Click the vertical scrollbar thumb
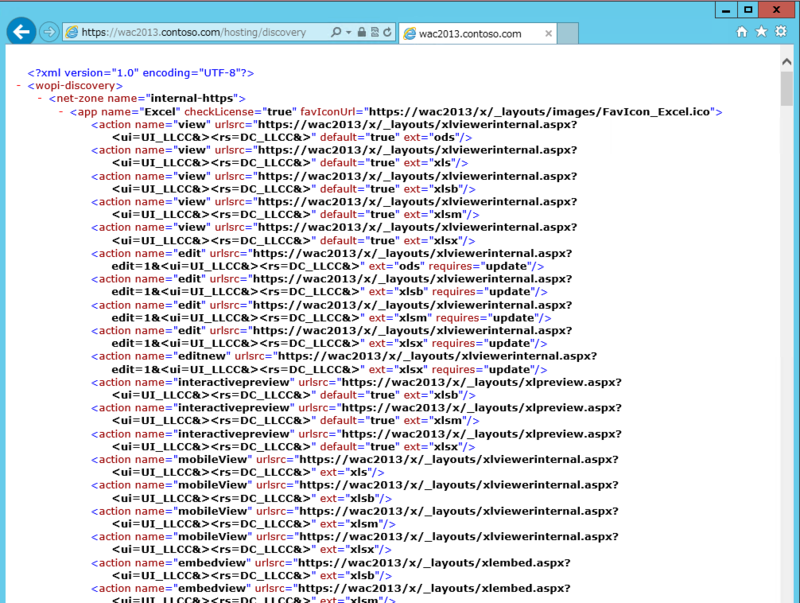This screenshot has width=800, height=603. (786, 88)
